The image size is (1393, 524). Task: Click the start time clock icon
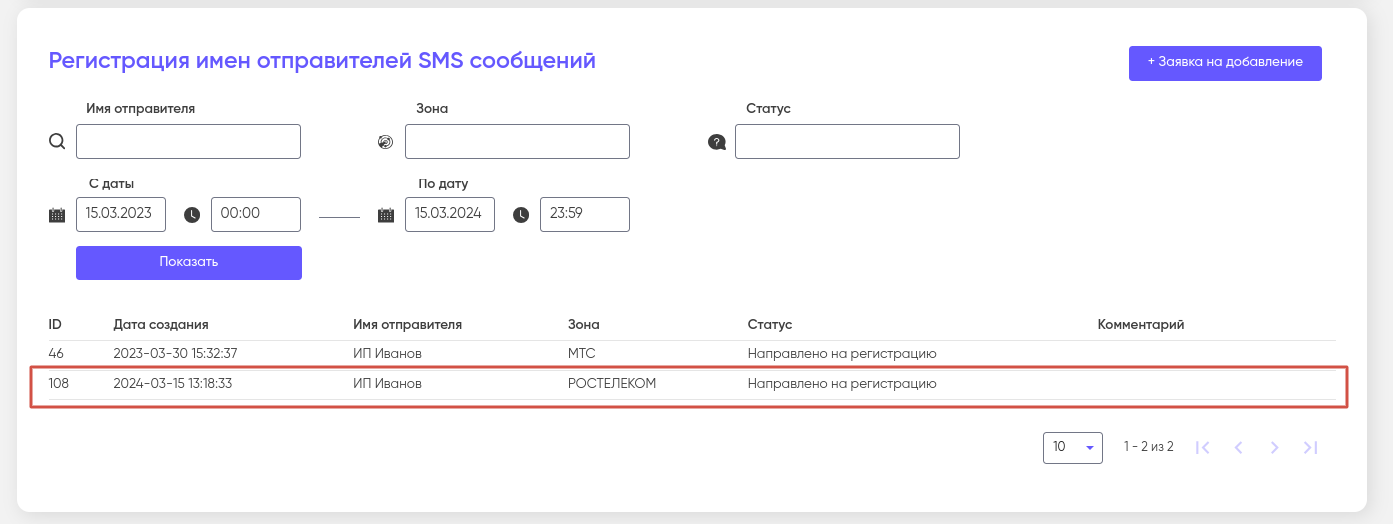pos(192,215)
